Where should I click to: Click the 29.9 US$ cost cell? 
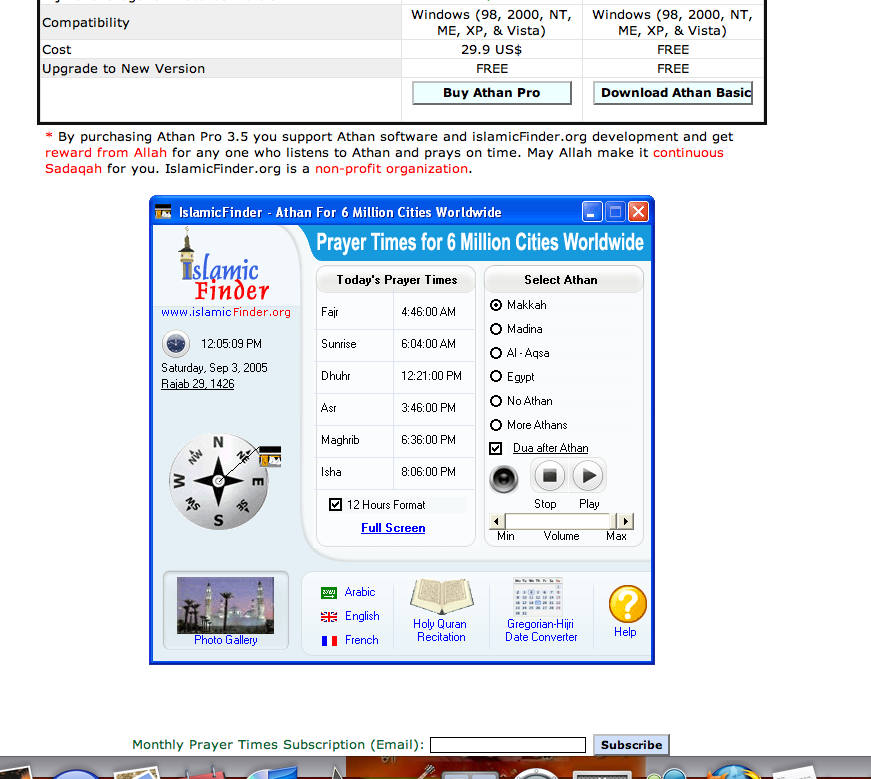(x=492, y=50)
